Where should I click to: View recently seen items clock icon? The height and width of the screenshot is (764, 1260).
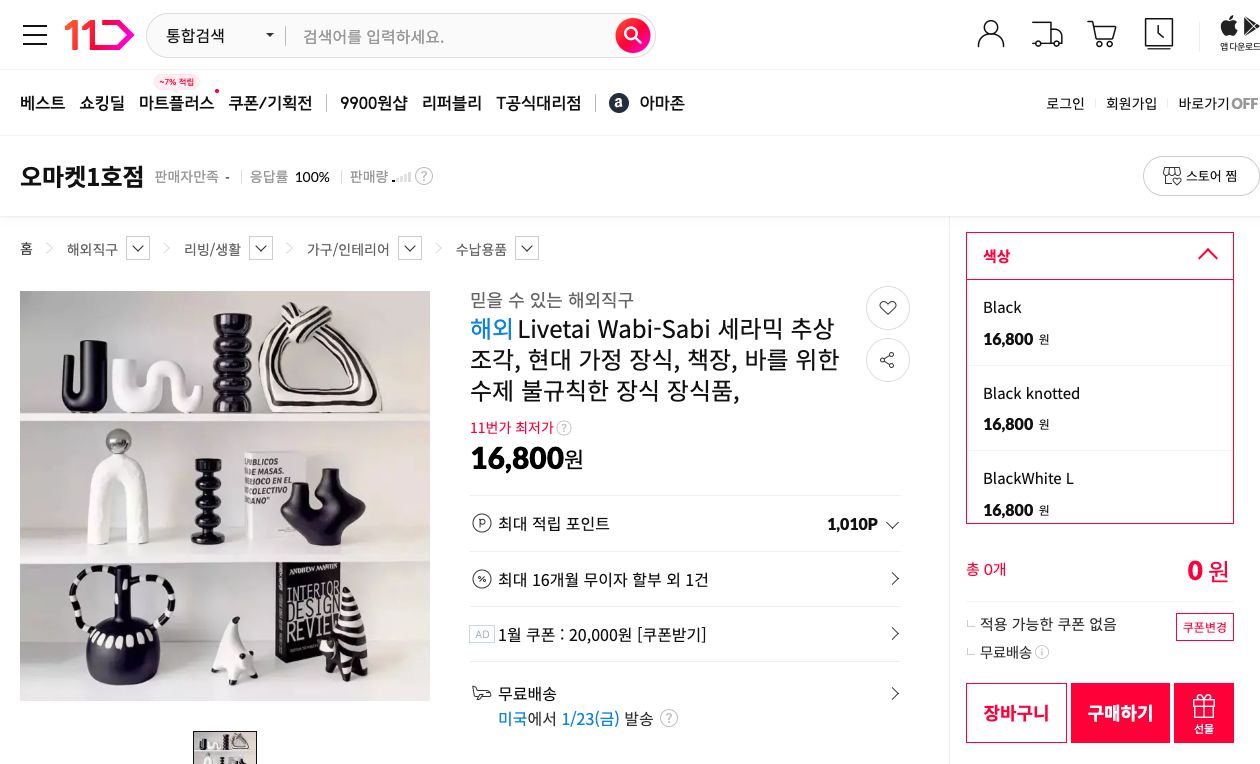click(x=1158, y=33)
